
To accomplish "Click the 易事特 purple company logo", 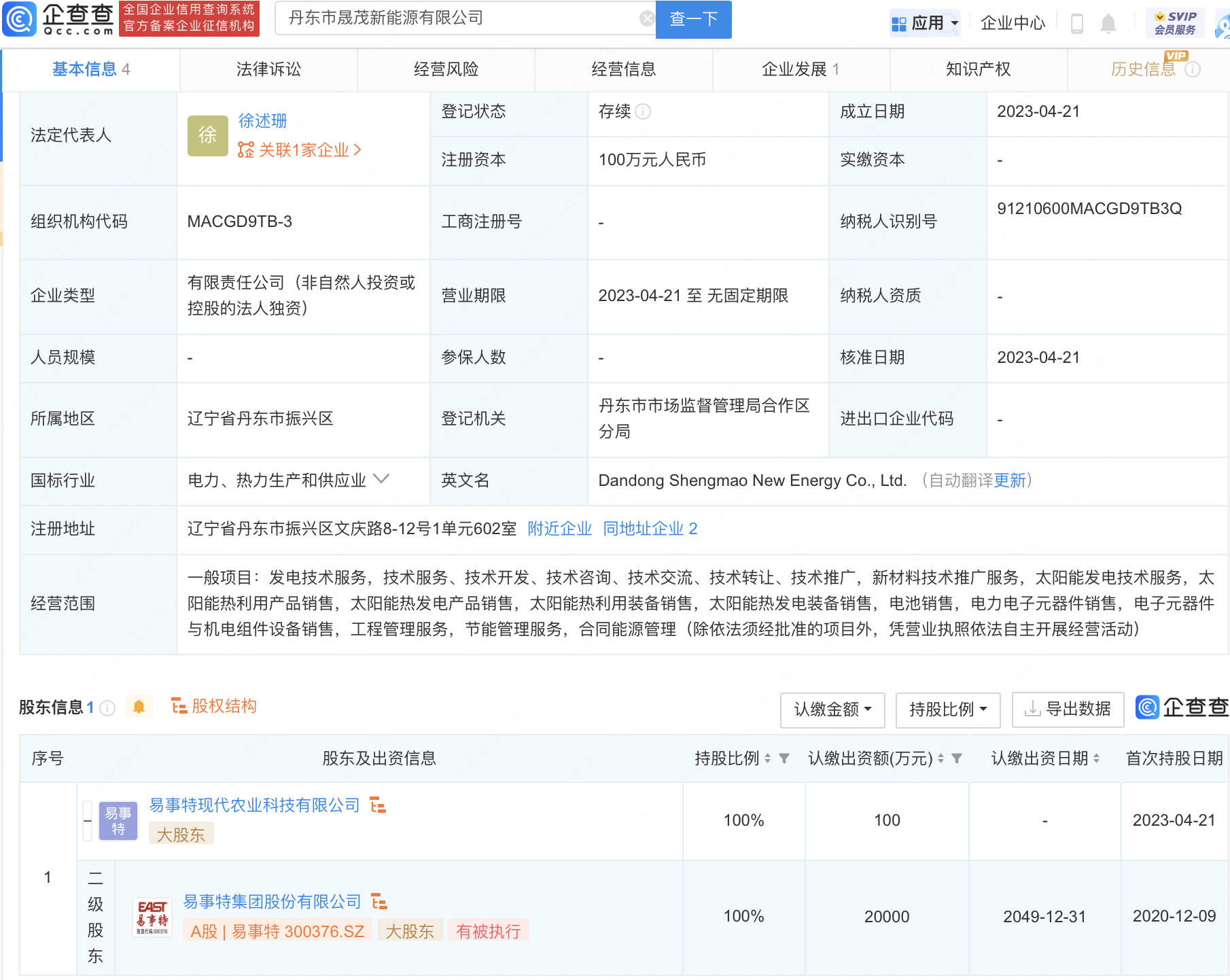I will (x=118, y=821).
